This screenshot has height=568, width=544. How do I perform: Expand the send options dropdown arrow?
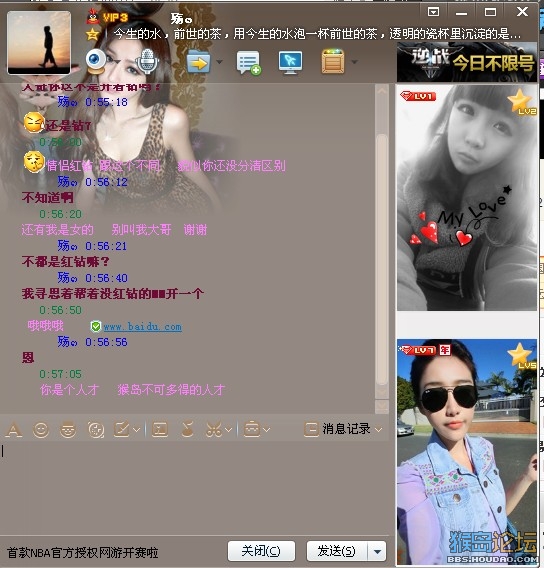click(x=377, y=552)
